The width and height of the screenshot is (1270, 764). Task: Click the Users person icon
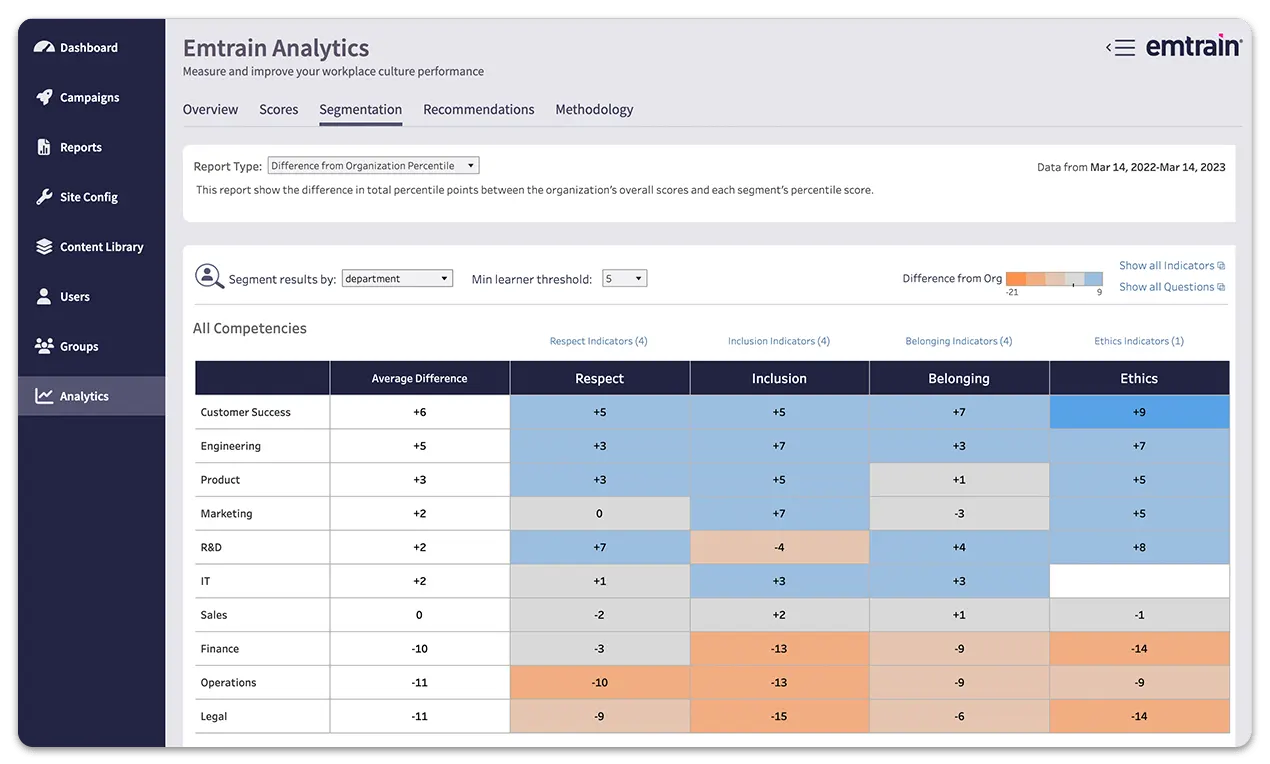pos(44,297)
